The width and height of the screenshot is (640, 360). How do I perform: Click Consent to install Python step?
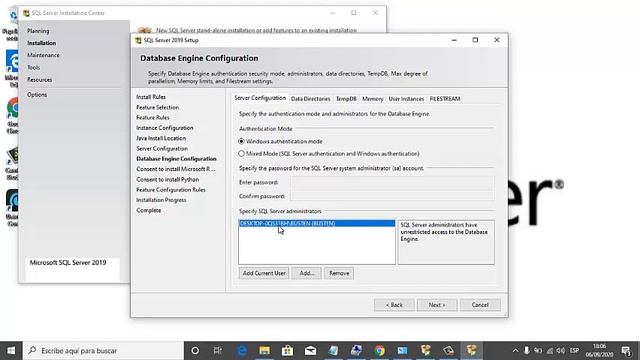point(168,180)
